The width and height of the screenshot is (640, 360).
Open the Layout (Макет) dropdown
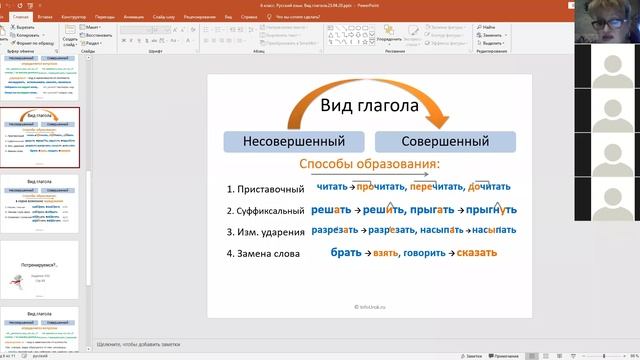pos(90,27)
